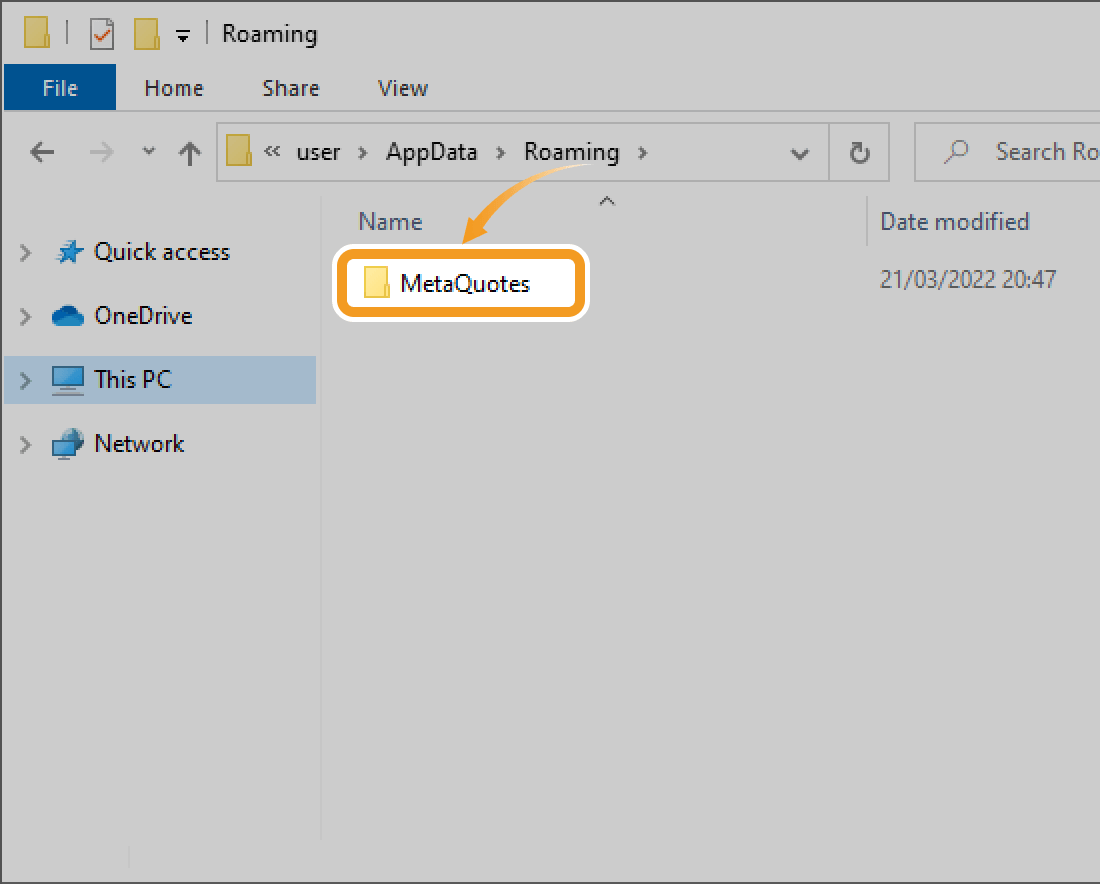This screenshot has width=1100, height=884.
Task: Select the MetaQuotes folder icon
Action: pyautogui.click(x=376, y=284)
